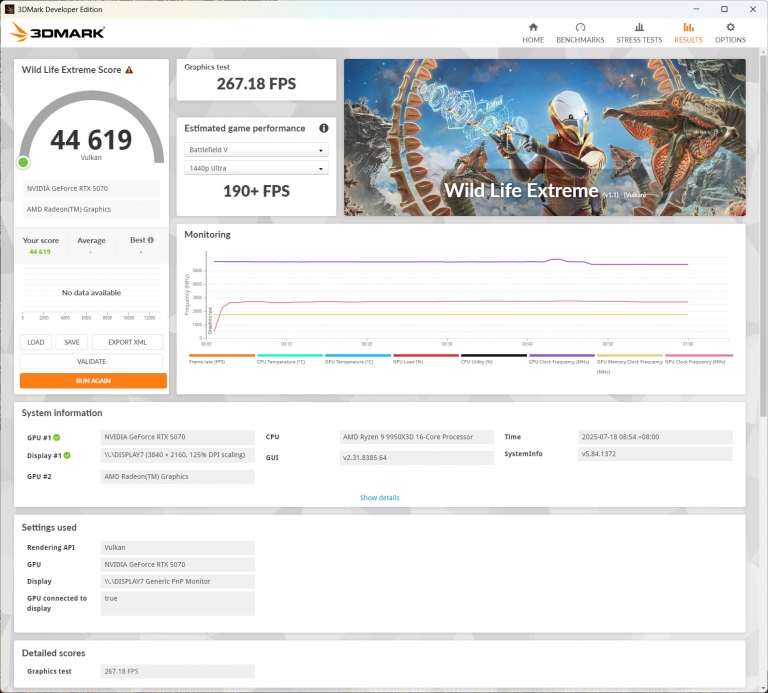This screenshot has width=768, height=693.
Task: Click the 2025-07-18 08:54 time value
Action: pyautogui.click(x=655, y=437)
